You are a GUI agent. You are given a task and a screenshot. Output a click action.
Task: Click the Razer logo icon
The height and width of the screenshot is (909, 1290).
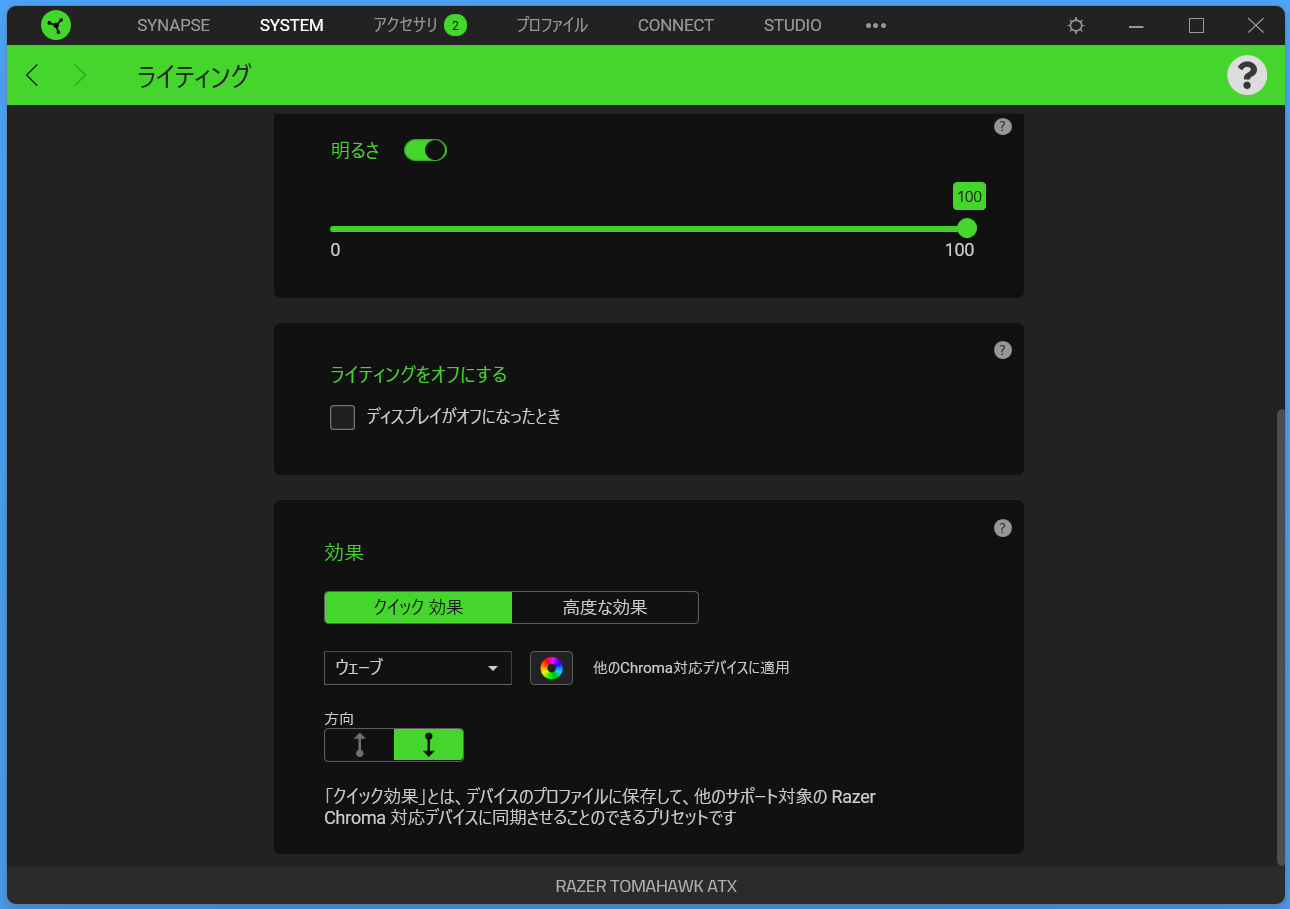(x=56, y=25)
